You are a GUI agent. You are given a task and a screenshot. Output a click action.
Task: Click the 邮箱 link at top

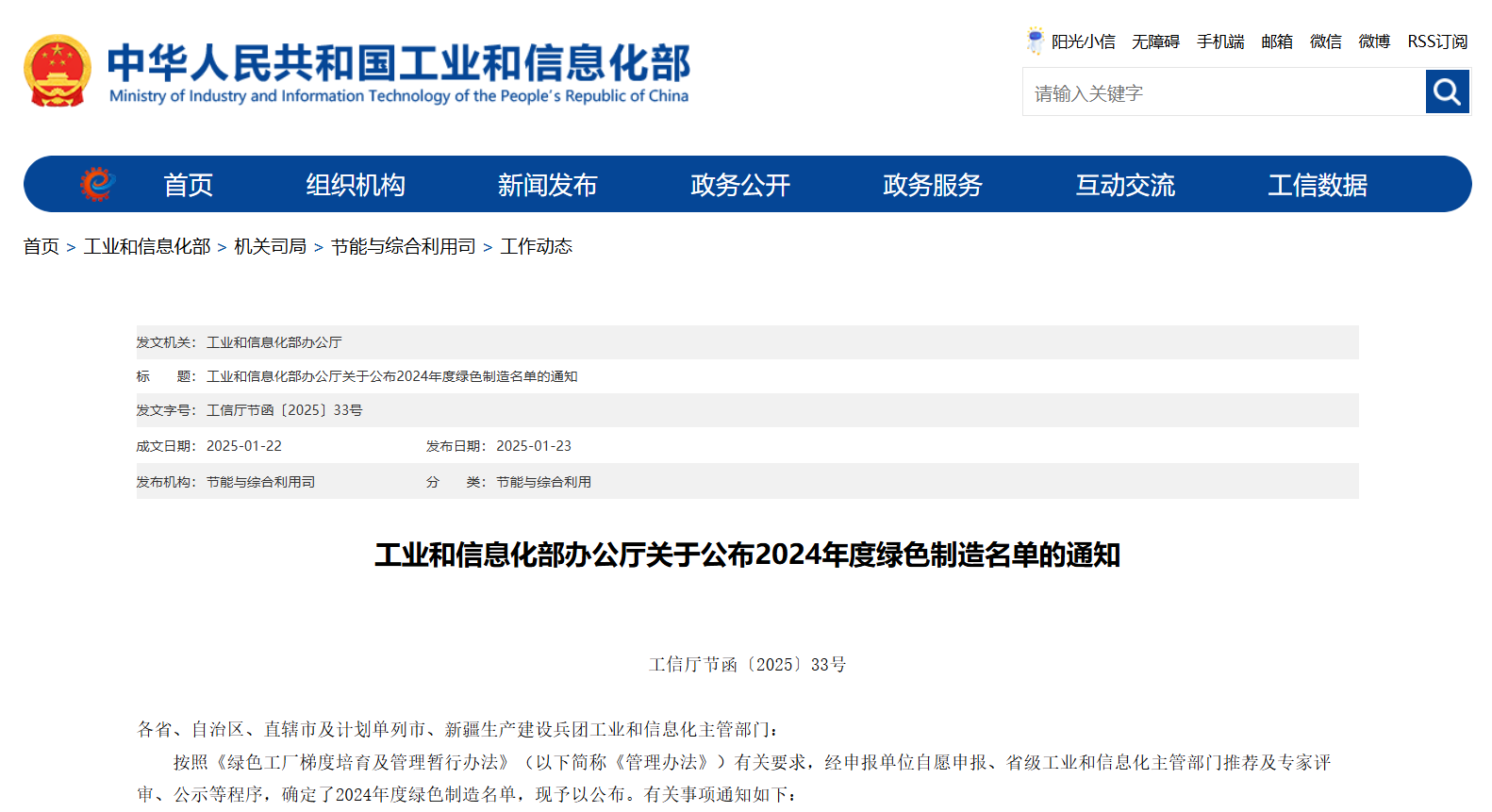point(1277,41)
